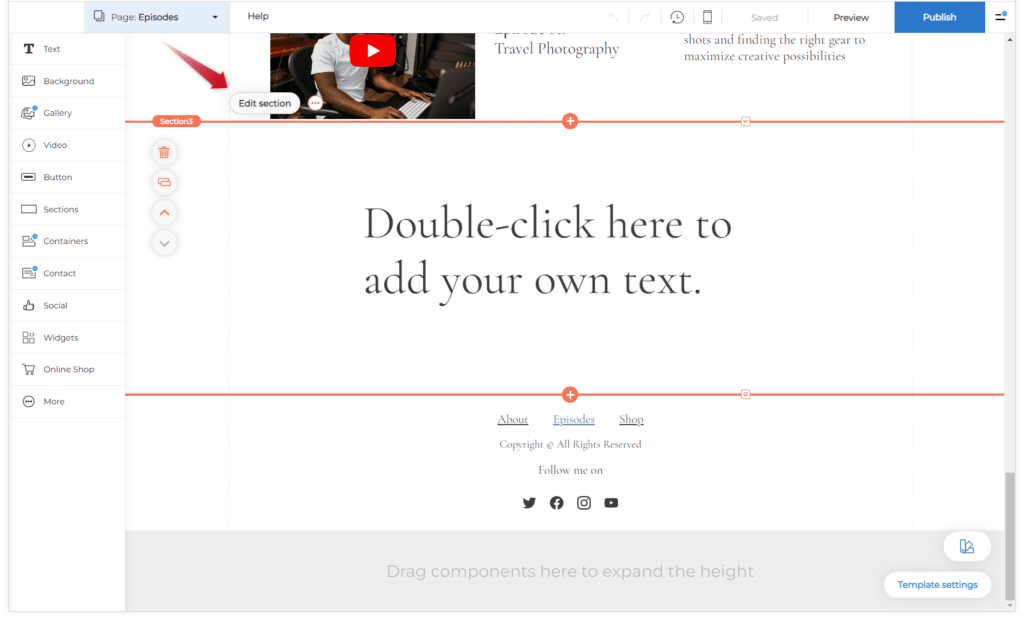Open the version history clock icon
Image resolution: width=1024 pixels, height=620 pixels.
677,17
